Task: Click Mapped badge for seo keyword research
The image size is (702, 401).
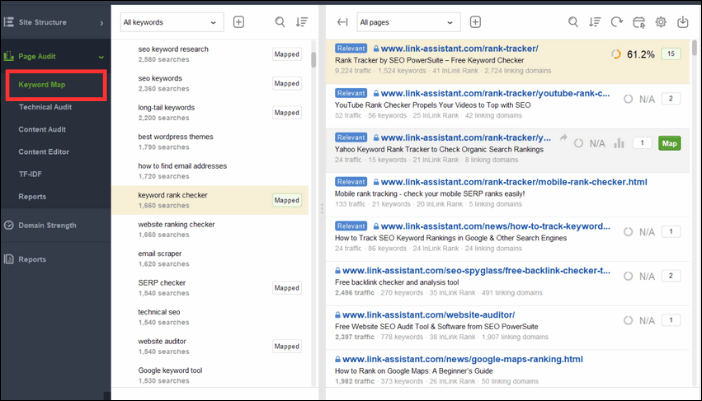Action: (287, 54)
